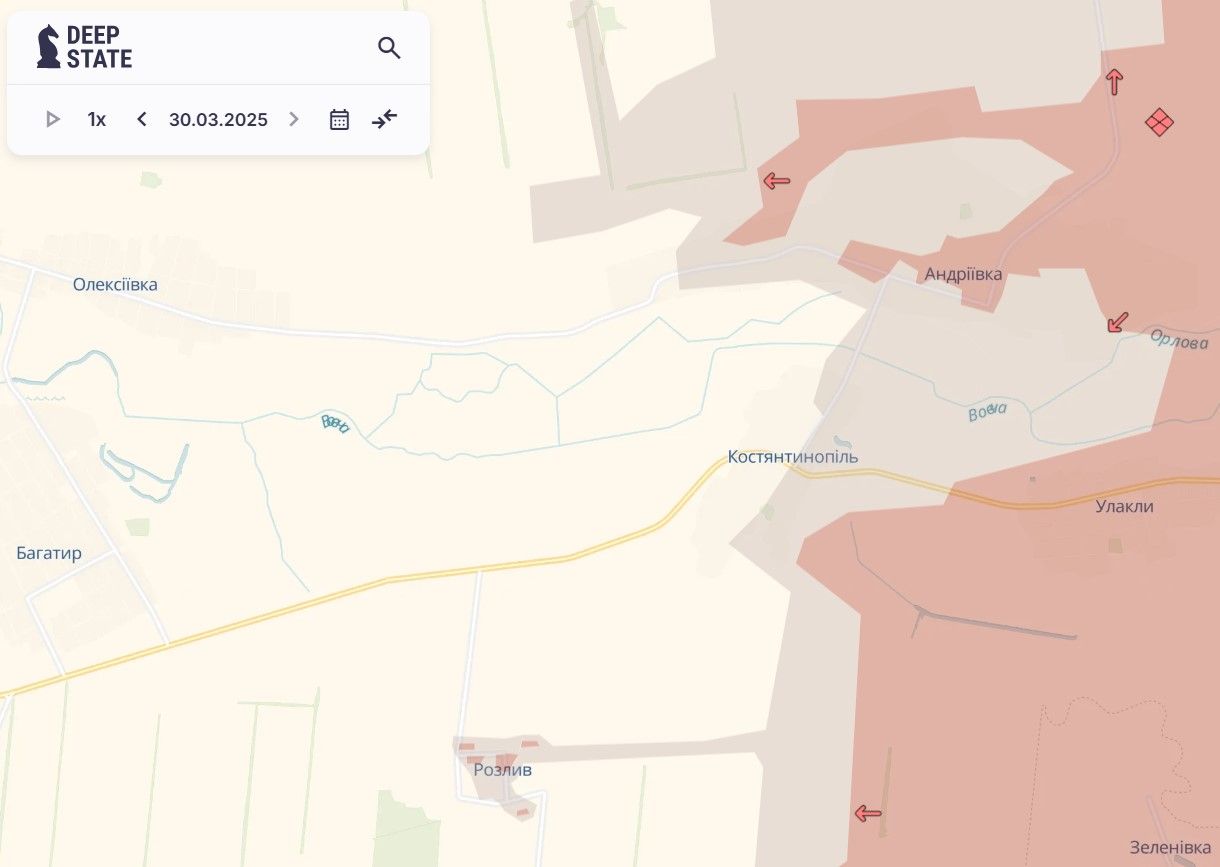Go to the next date
Screen dimensions: 1220x867
pyautogui.click(x=294, y=120)
